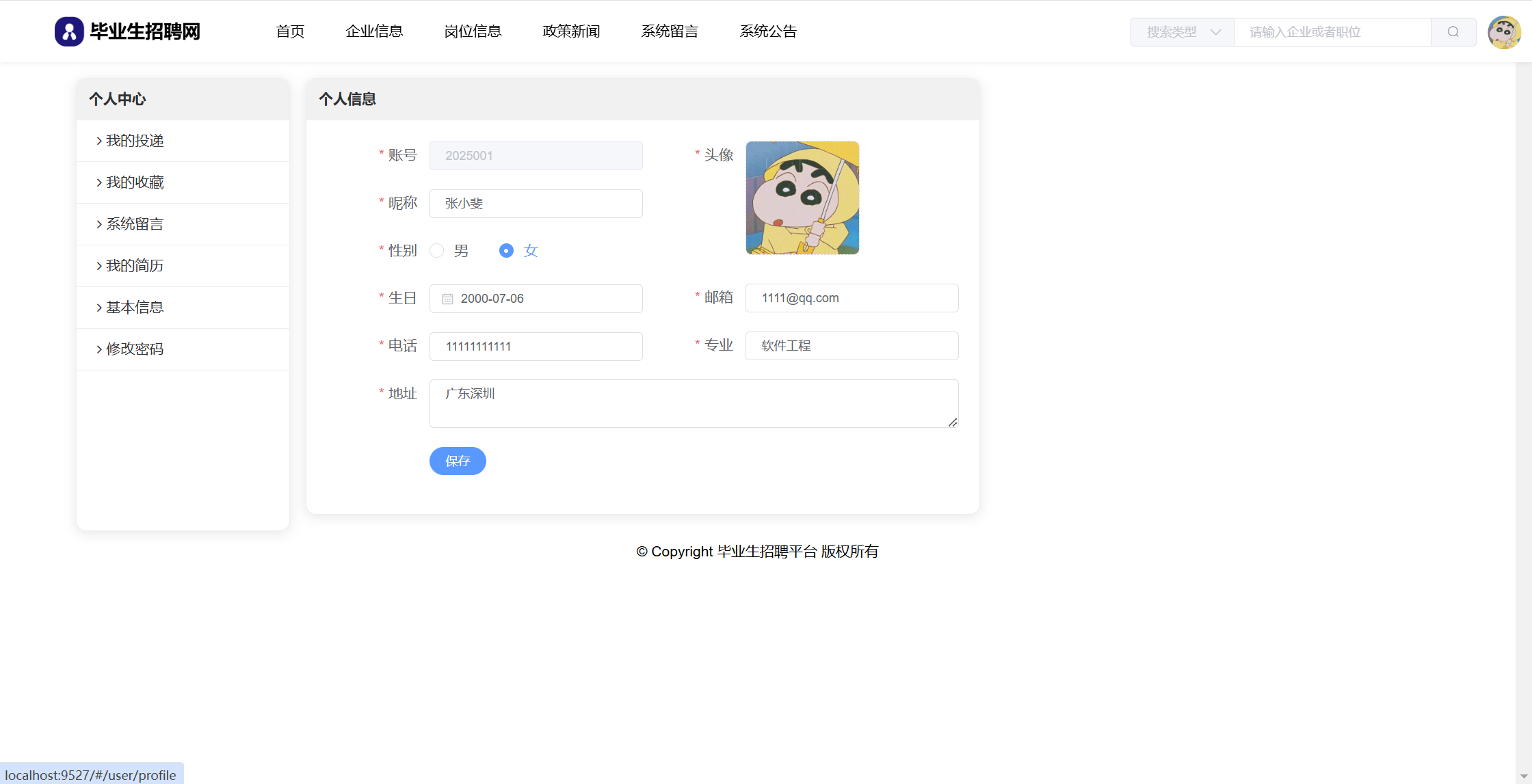Viewport: 1532px width, 784px height.
Task: Expand 我的简历 sidebar item
Action: 135,266
